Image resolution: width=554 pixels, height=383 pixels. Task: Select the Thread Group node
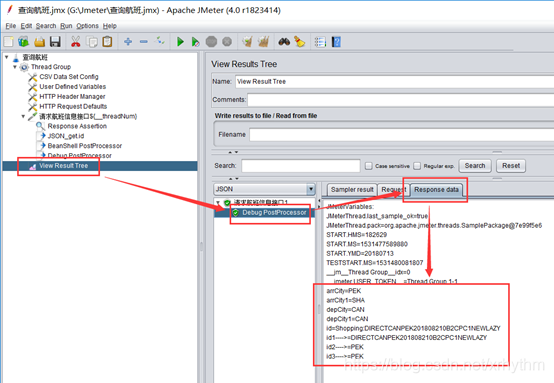tap(51, 67)
